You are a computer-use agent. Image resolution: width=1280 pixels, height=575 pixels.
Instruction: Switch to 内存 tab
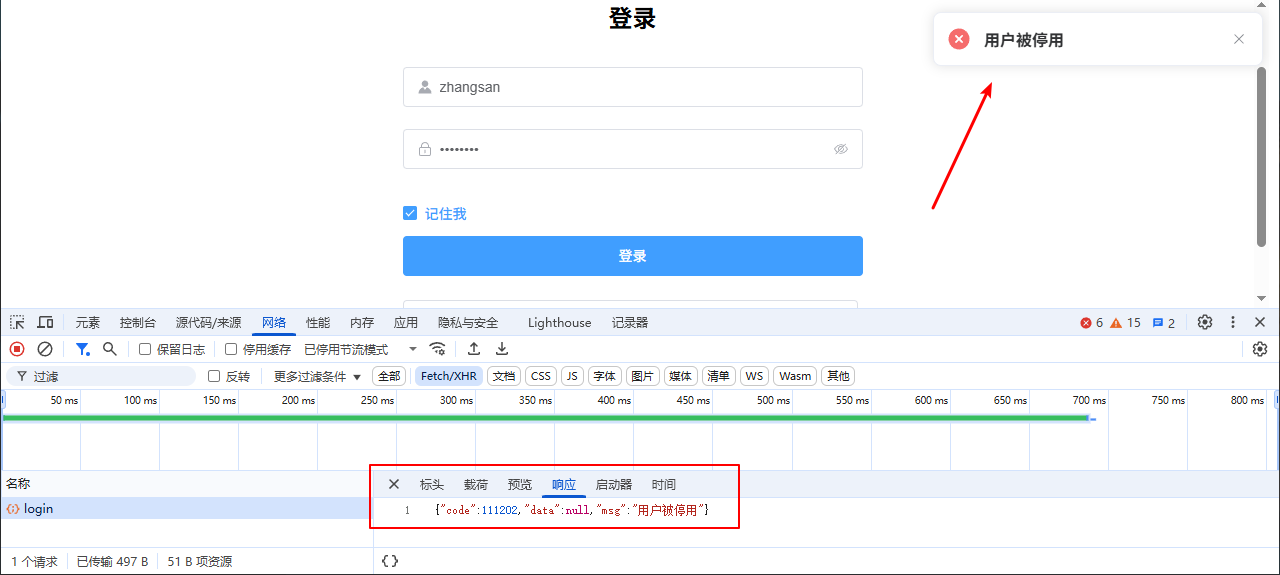tap(362, 322)
